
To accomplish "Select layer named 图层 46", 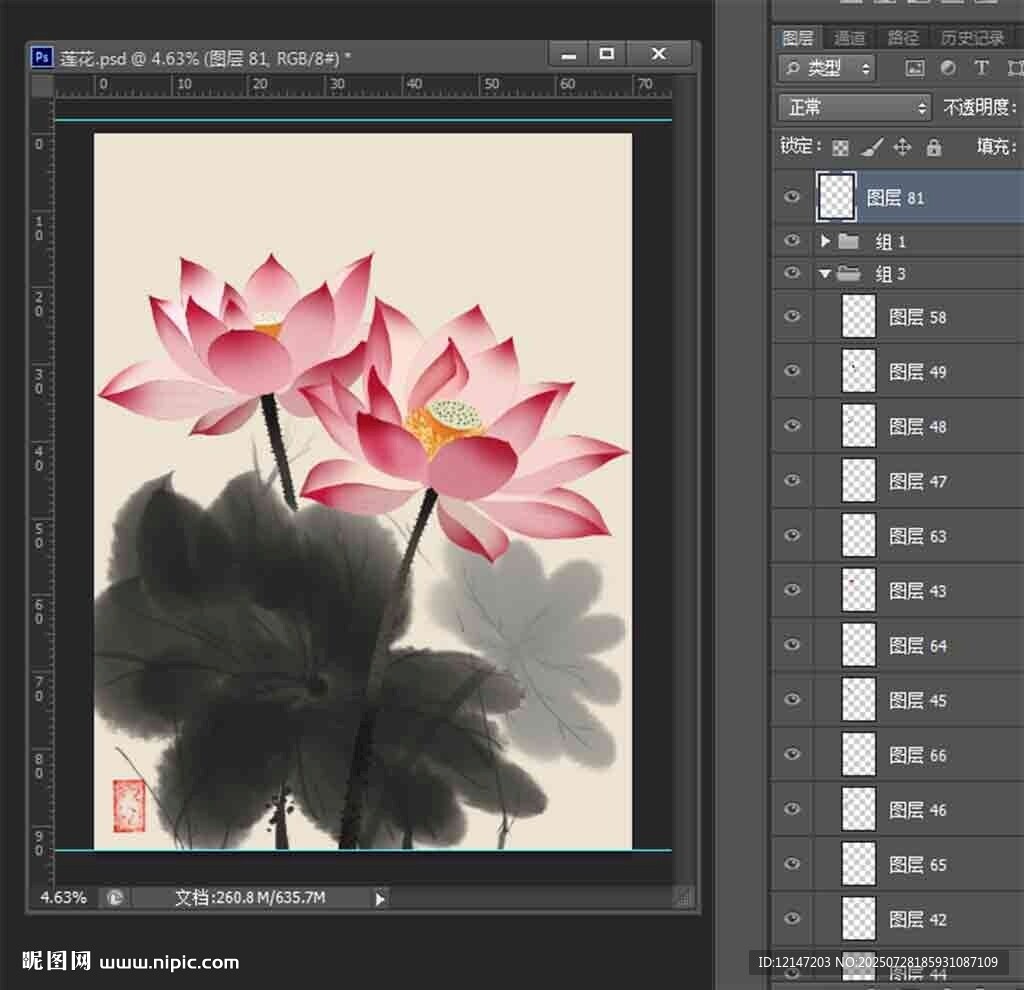I will coord(918,810).
